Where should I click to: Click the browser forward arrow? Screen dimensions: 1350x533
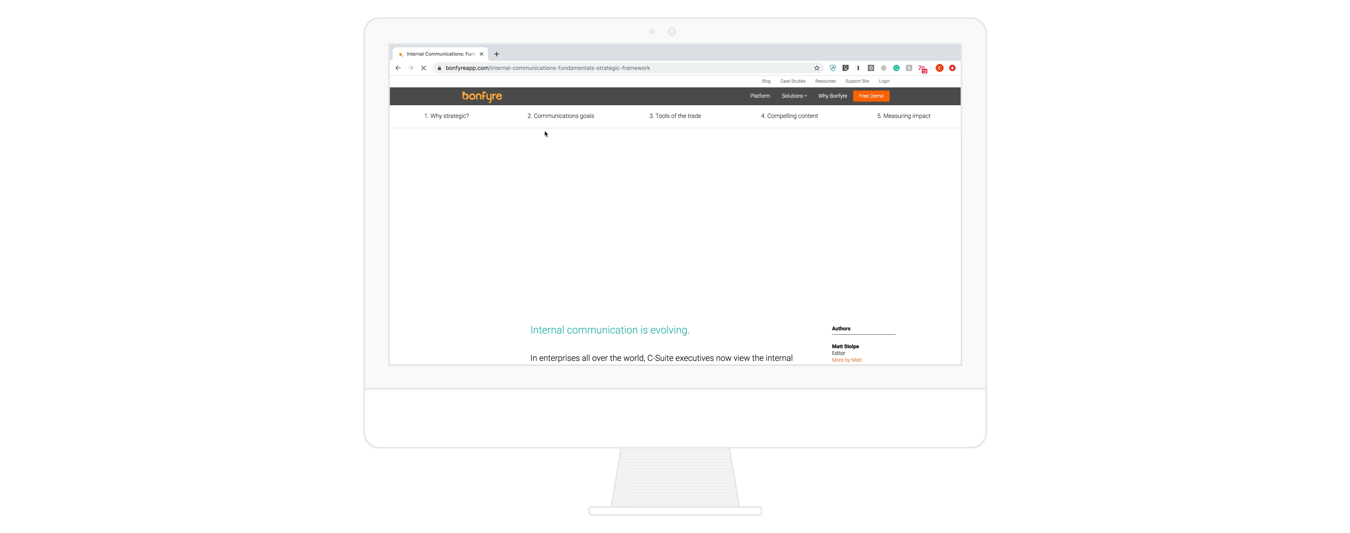click(410, 68)
